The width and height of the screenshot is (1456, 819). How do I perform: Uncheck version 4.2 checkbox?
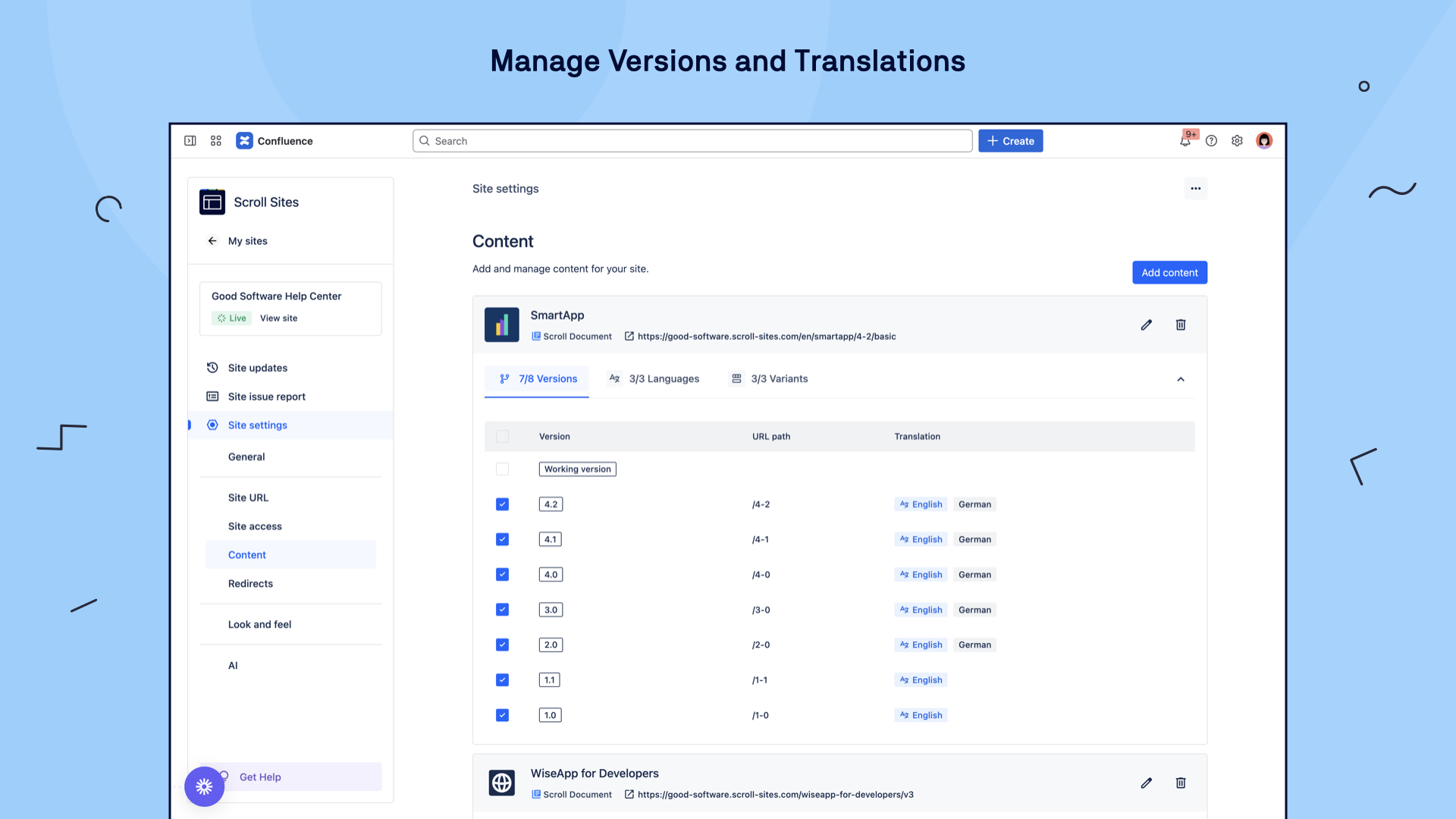click(502, 504)
